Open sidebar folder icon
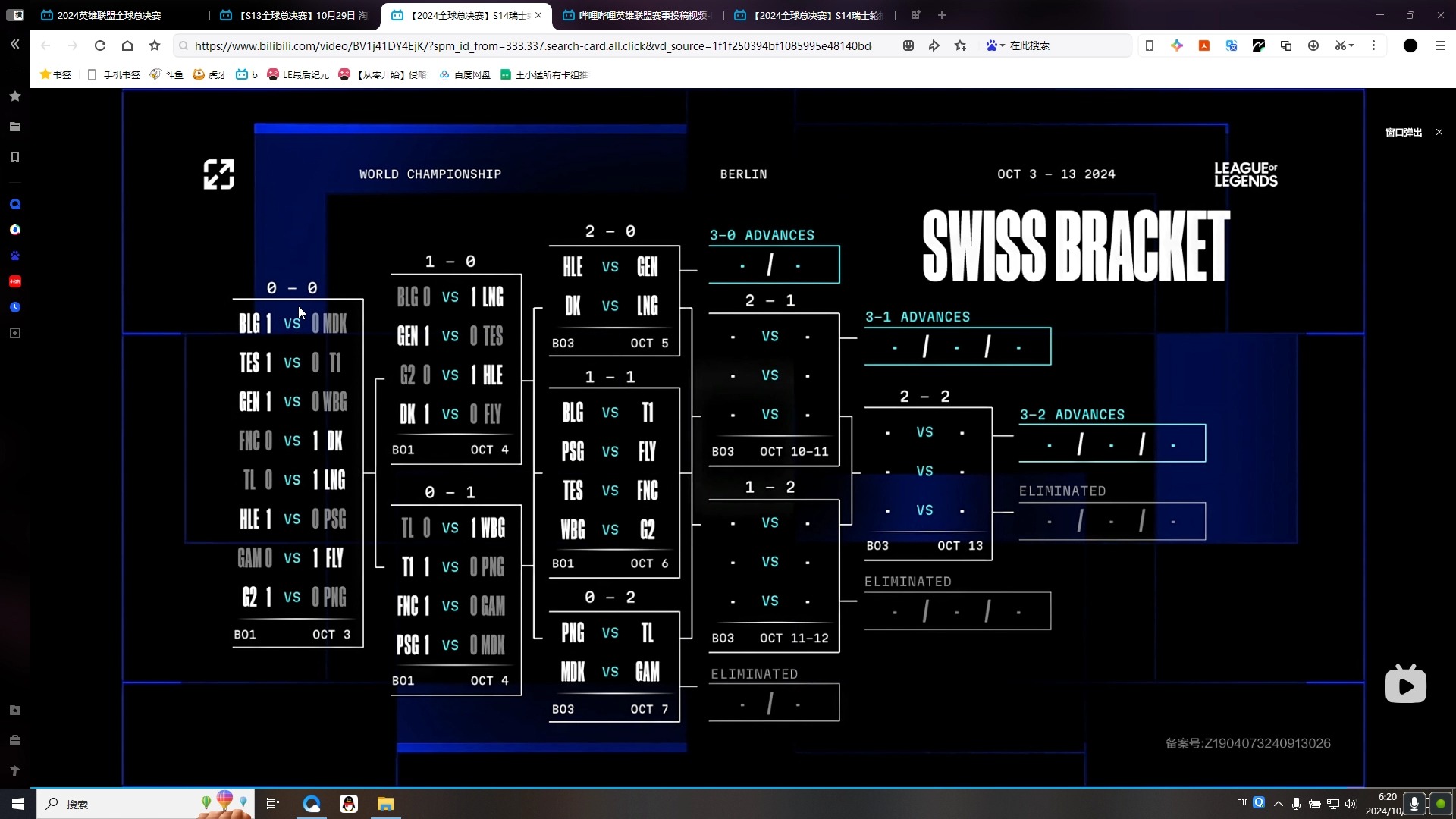The width and height of the screenshot is (1456, 819). pos(14,127)
